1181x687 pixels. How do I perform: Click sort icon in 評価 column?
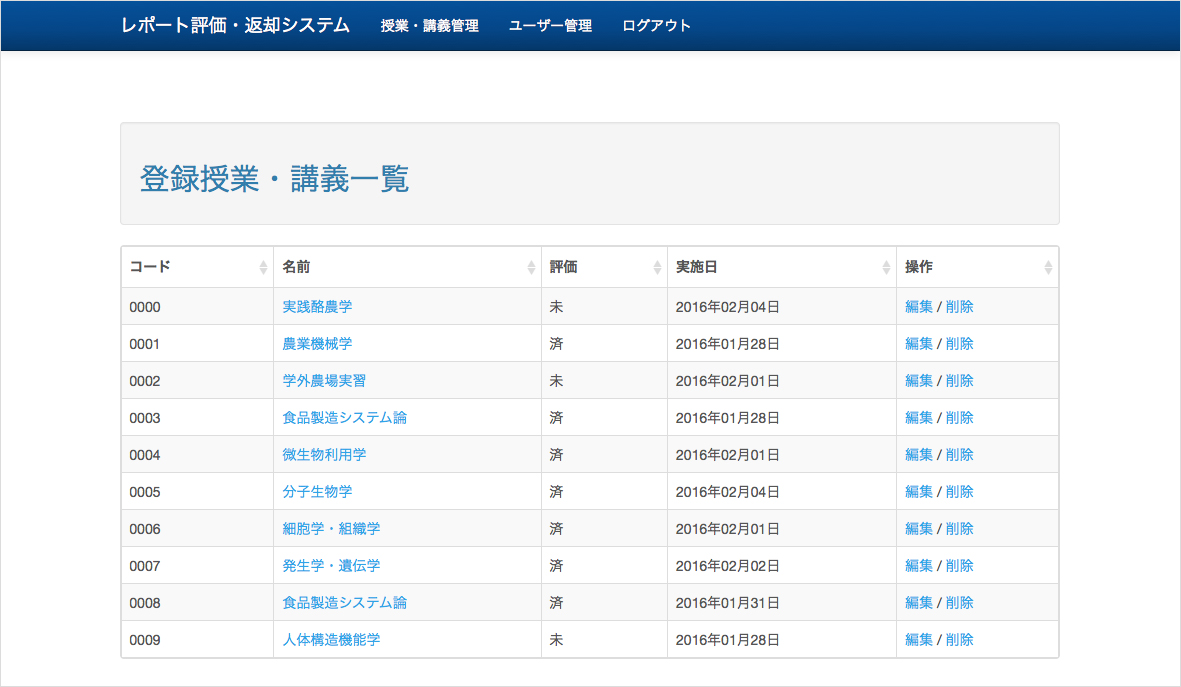tap(657, 267)
